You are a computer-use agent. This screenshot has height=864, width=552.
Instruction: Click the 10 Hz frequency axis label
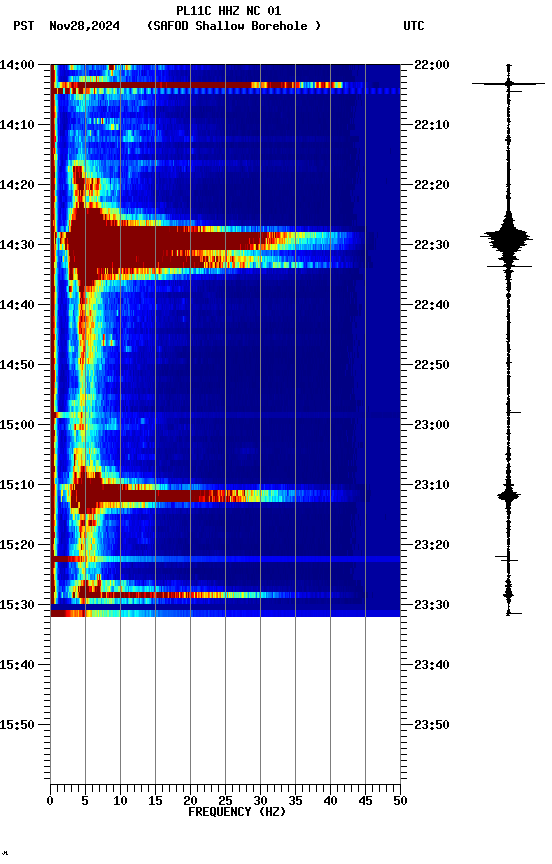[120, 801]
